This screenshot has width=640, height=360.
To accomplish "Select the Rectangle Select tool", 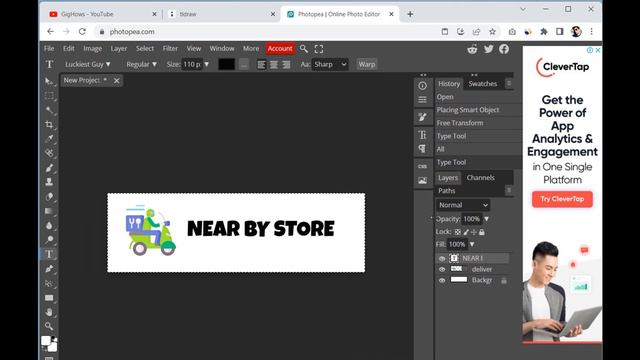I will point(49,96).
